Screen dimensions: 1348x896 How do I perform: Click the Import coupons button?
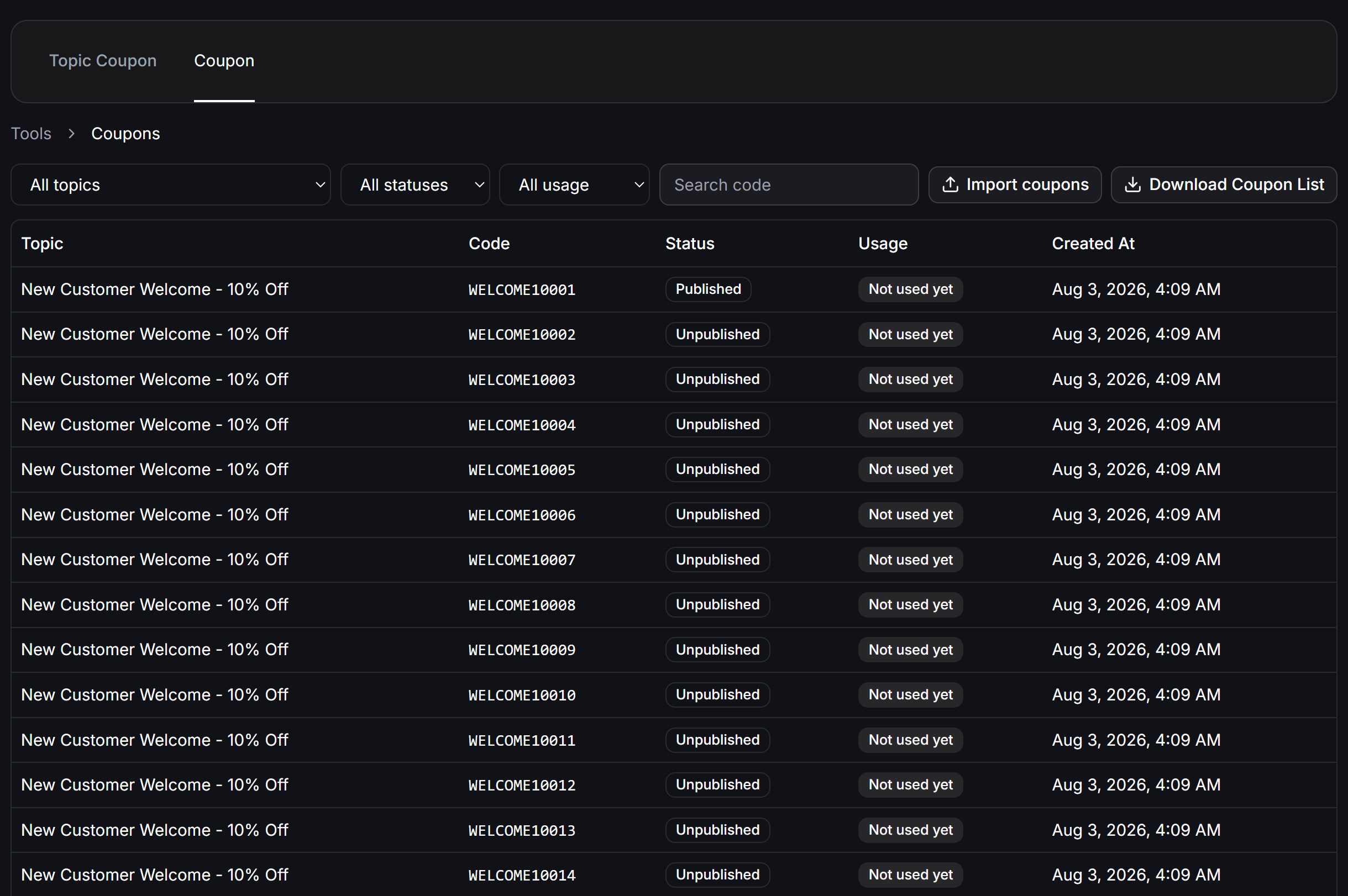pos(1015,185)
